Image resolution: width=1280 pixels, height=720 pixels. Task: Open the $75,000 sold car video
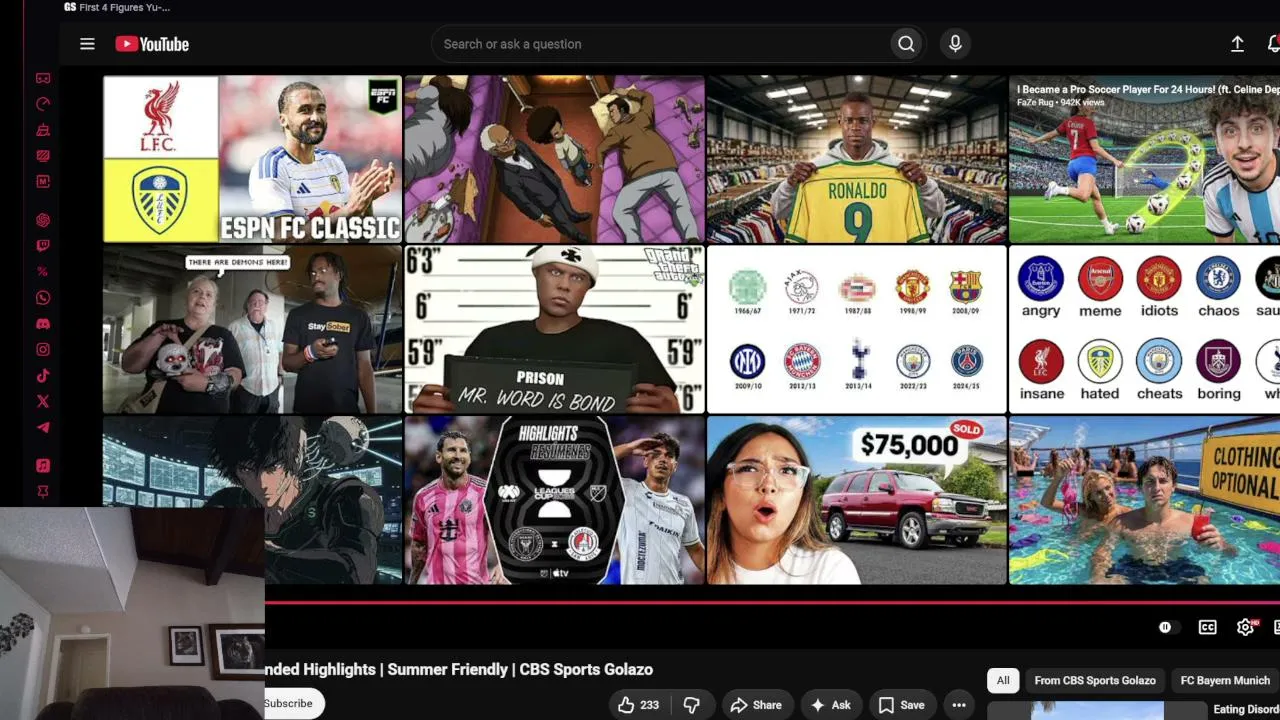[x=856, y=500]
